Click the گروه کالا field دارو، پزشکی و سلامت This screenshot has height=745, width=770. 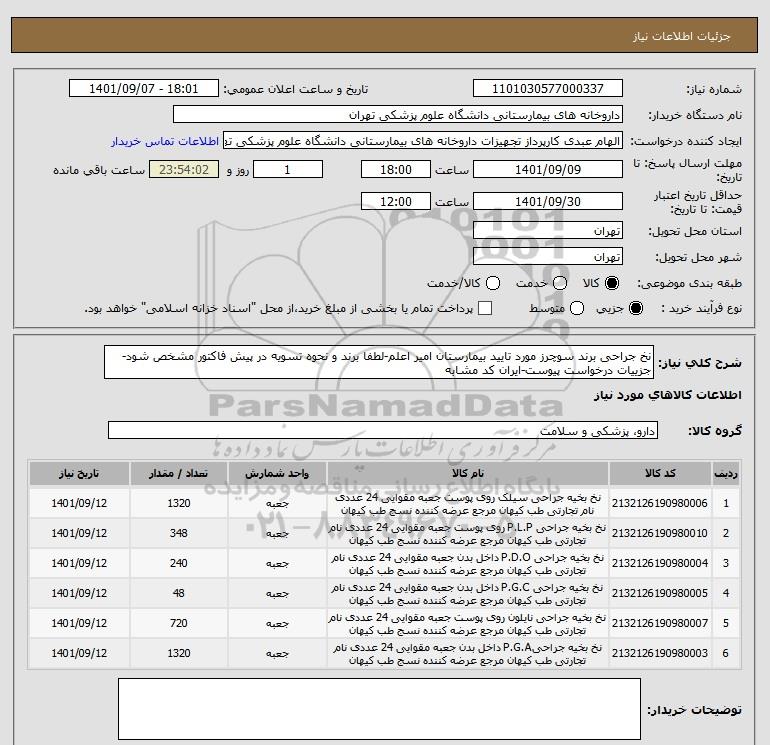pos(383,430)
